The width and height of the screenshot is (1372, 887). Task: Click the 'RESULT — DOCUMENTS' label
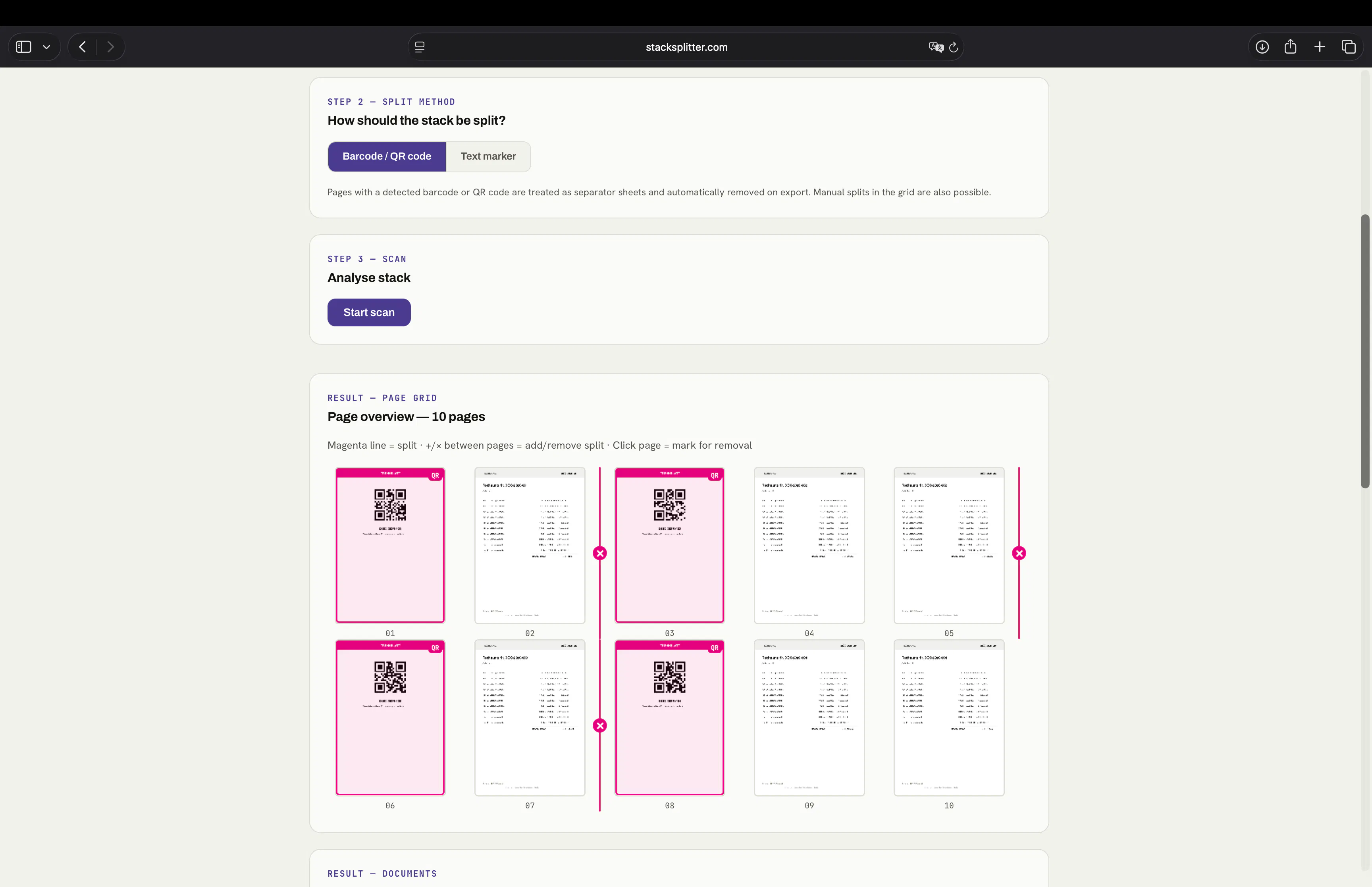(382, 874)
